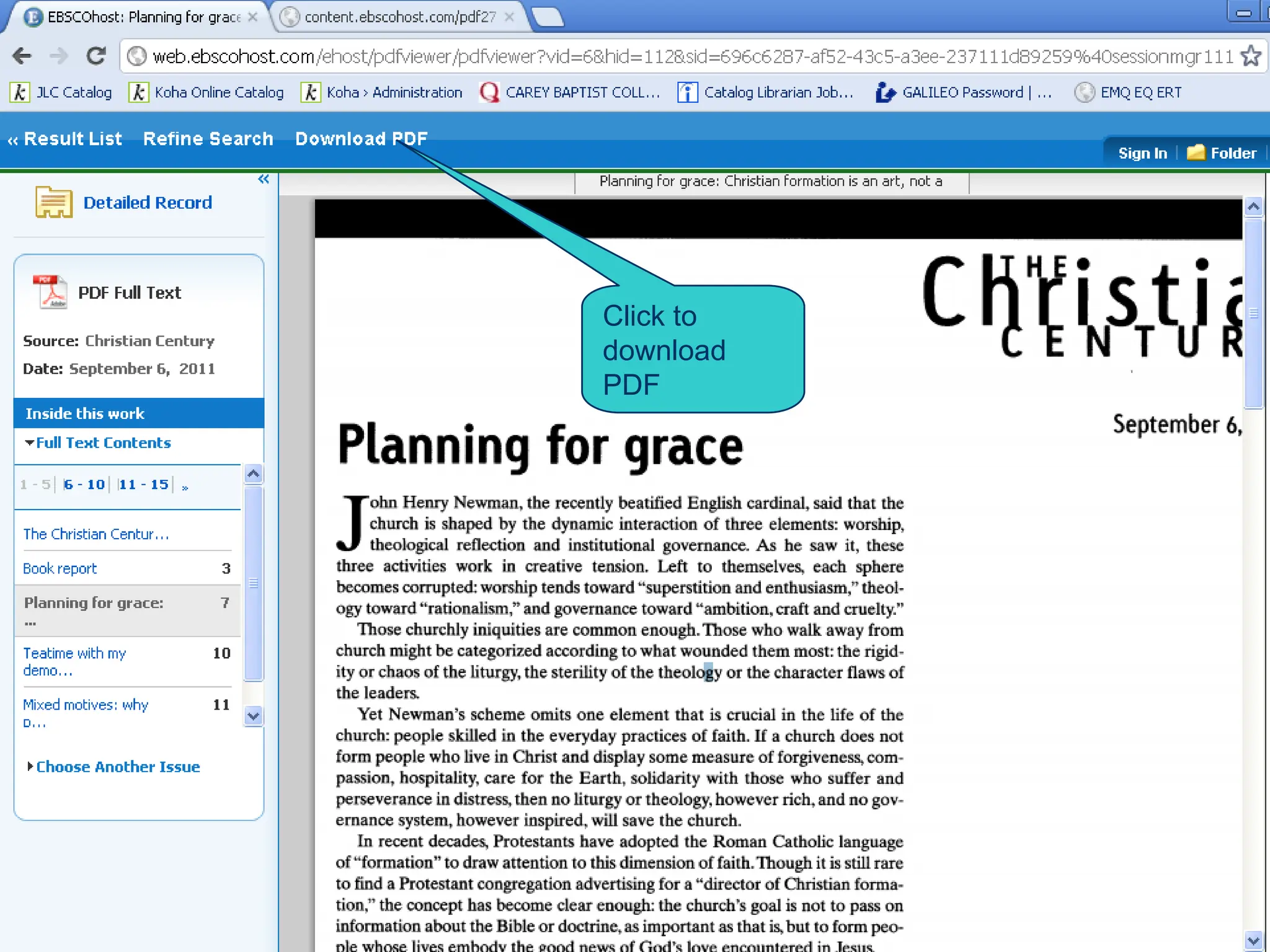
Task: Open the Koha Administration bookmark
Action: point(382,92)
